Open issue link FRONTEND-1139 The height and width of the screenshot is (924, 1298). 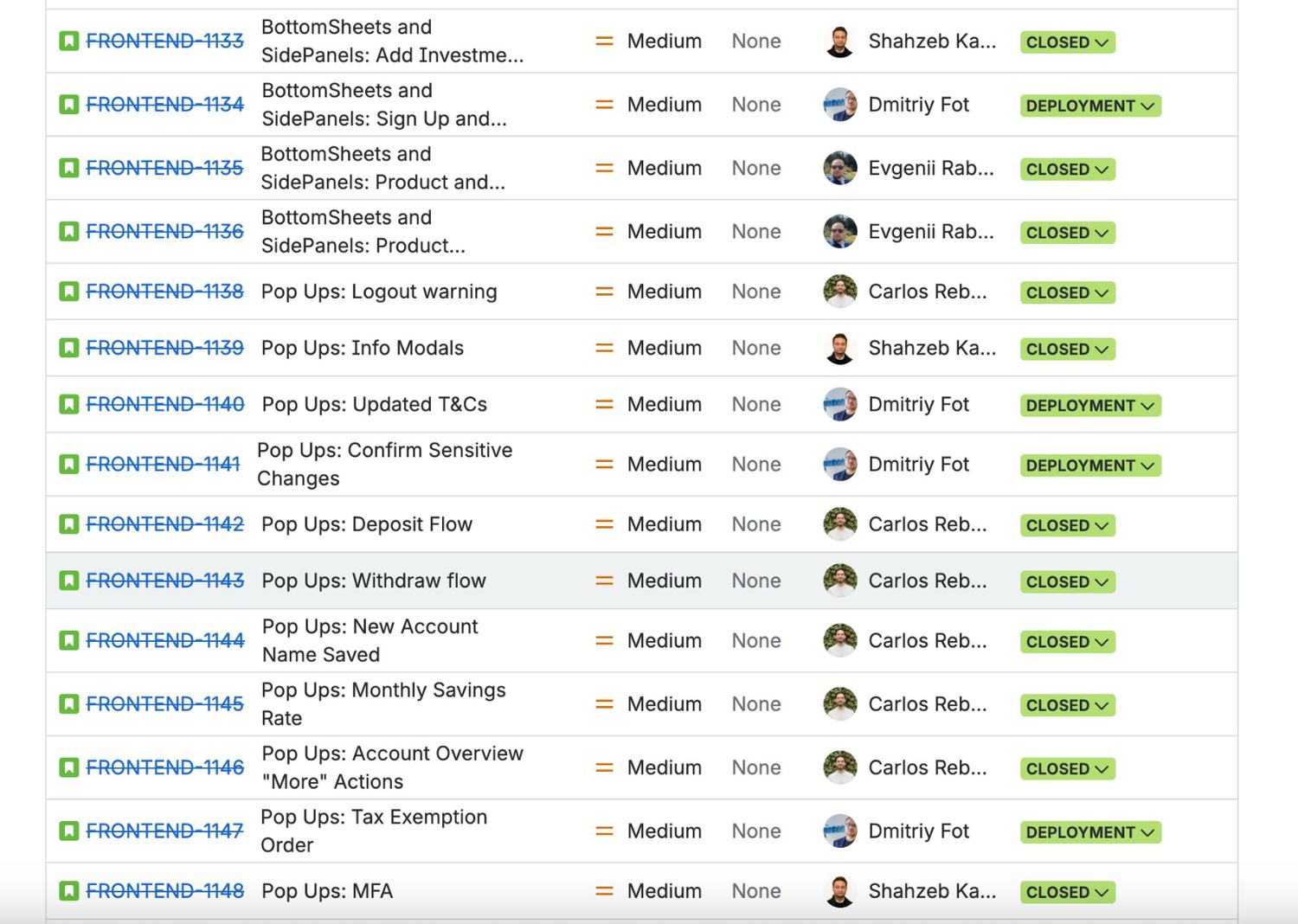coord(164,348)
